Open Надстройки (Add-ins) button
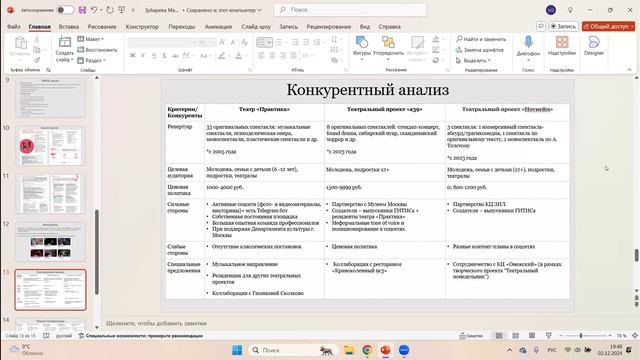640x360 pixels. [562, 46]
